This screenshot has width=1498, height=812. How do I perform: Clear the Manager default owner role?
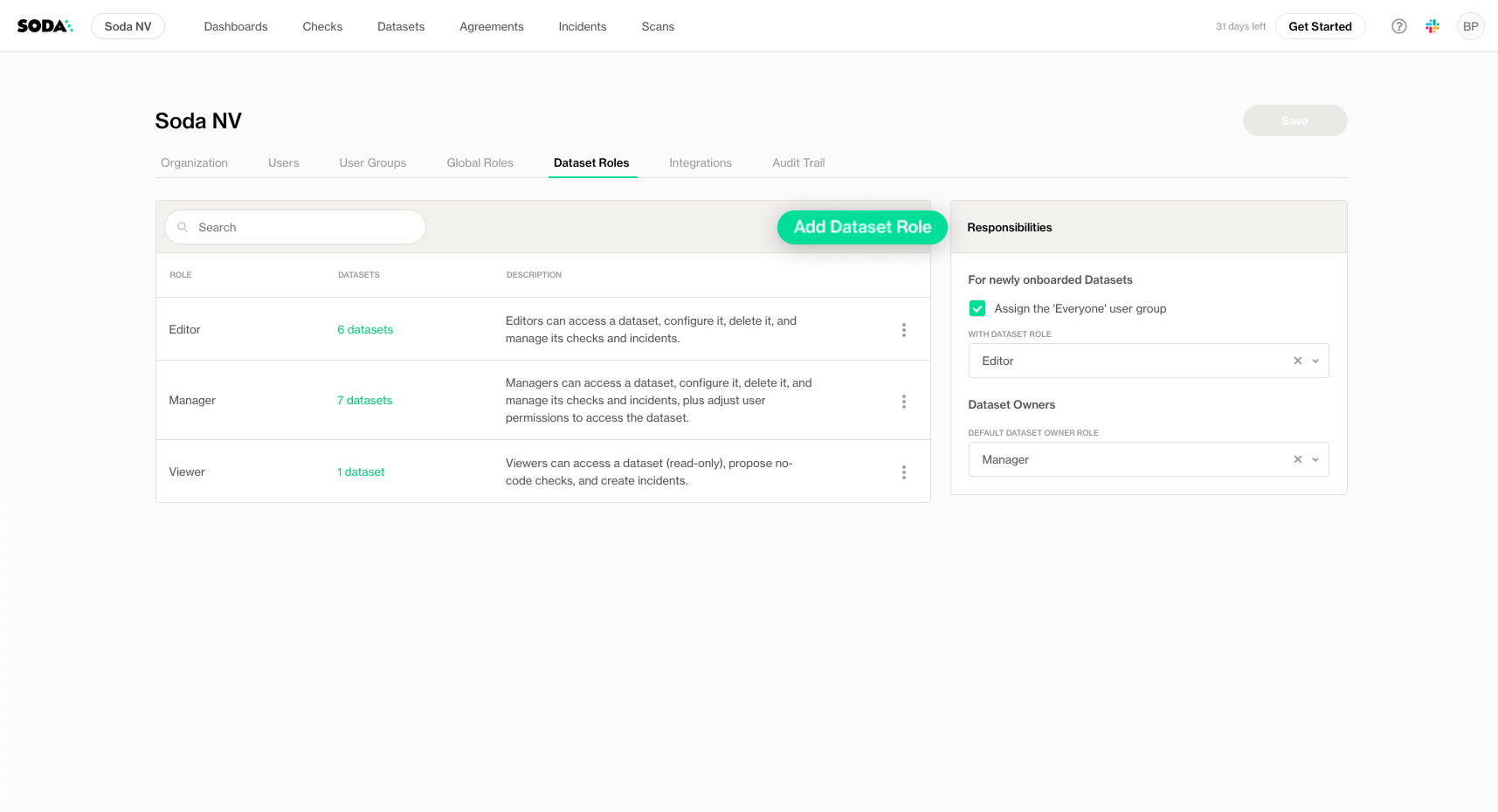point(1297,459)
